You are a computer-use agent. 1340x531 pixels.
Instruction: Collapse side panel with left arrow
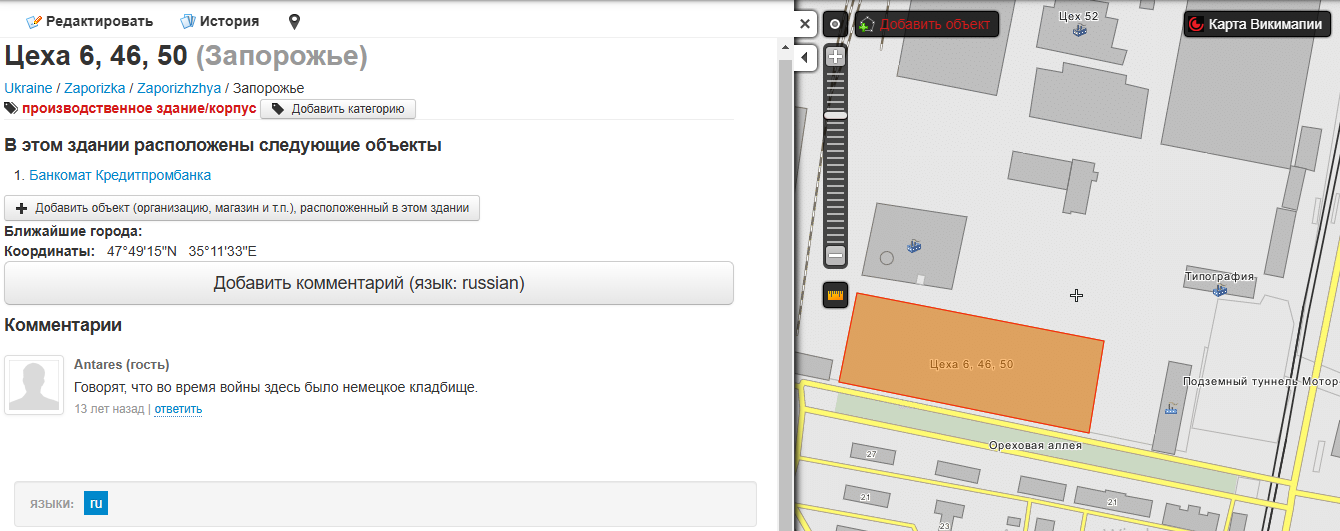coord(805,59)
